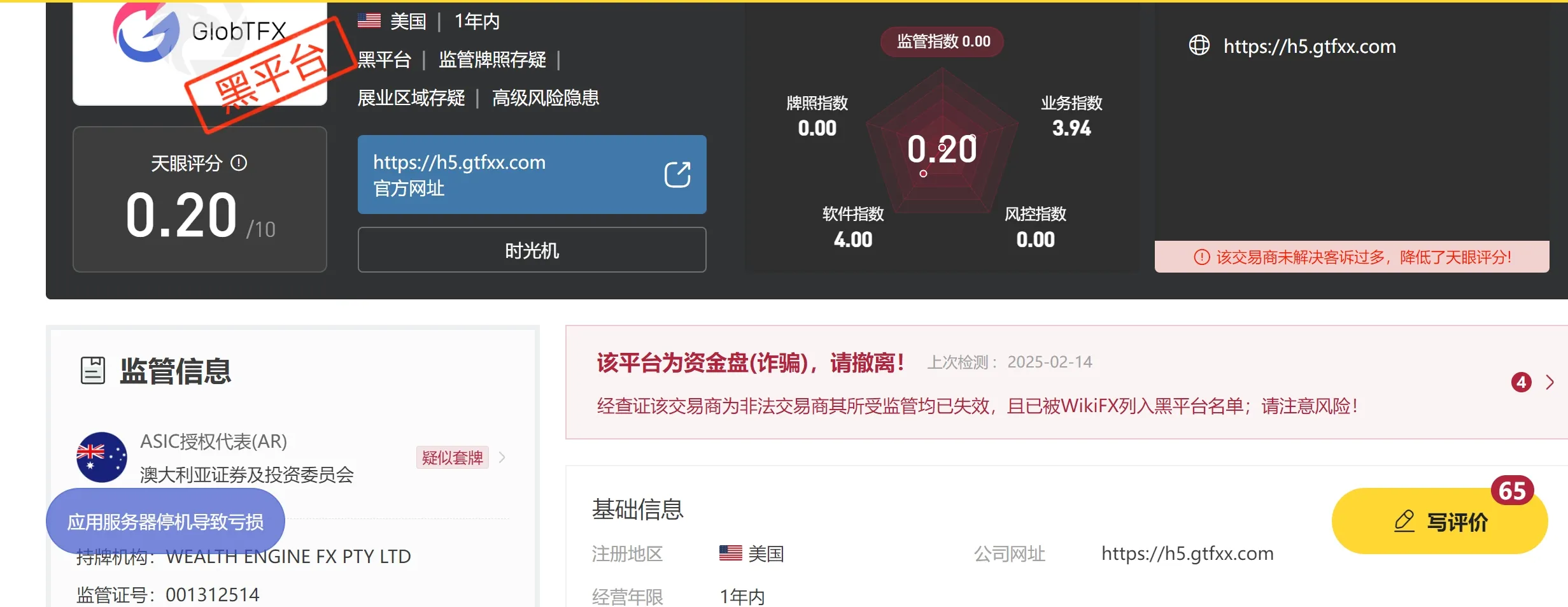Screen dimensions: 1568x607
Task: Click the 公司网址 label
Action: (x=1010, y=553)
